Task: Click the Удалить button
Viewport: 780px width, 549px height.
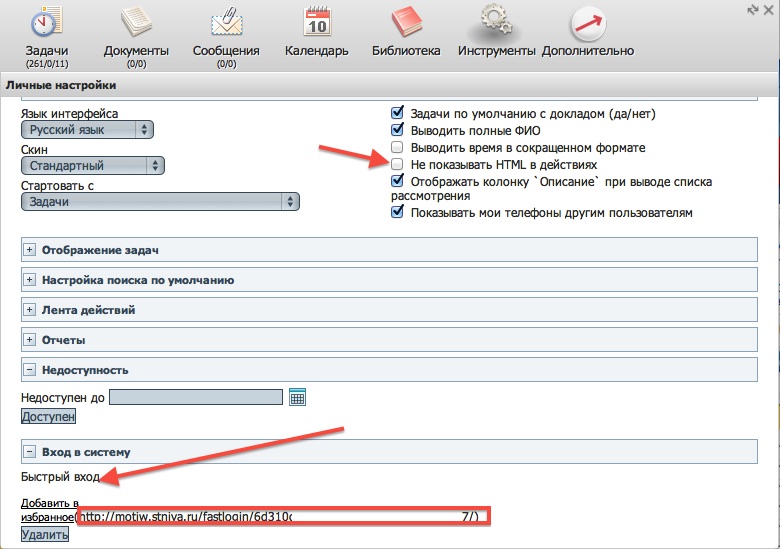Action: (45, 535)
